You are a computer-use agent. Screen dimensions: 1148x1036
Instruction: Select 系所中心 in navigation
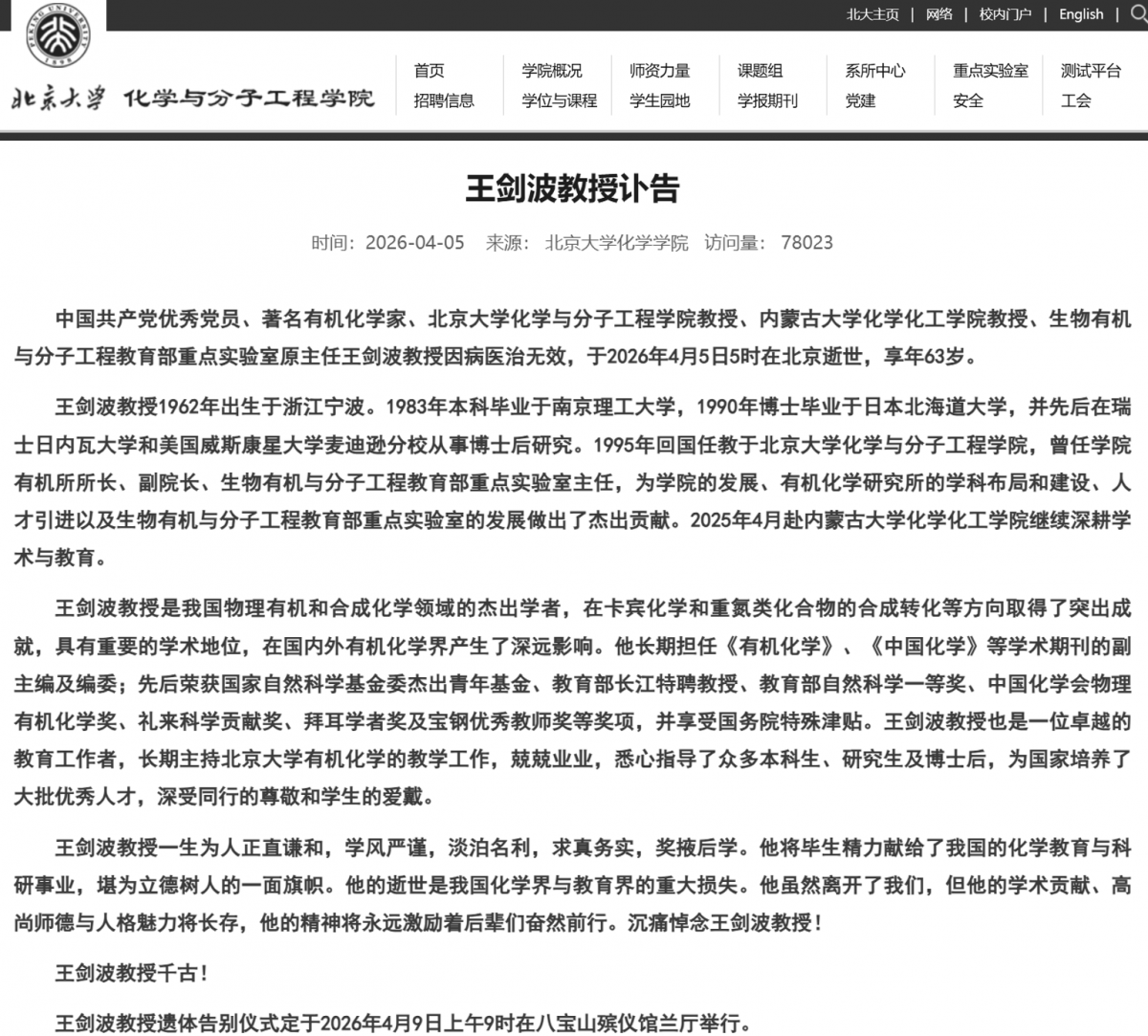click(x=875, y=71)
